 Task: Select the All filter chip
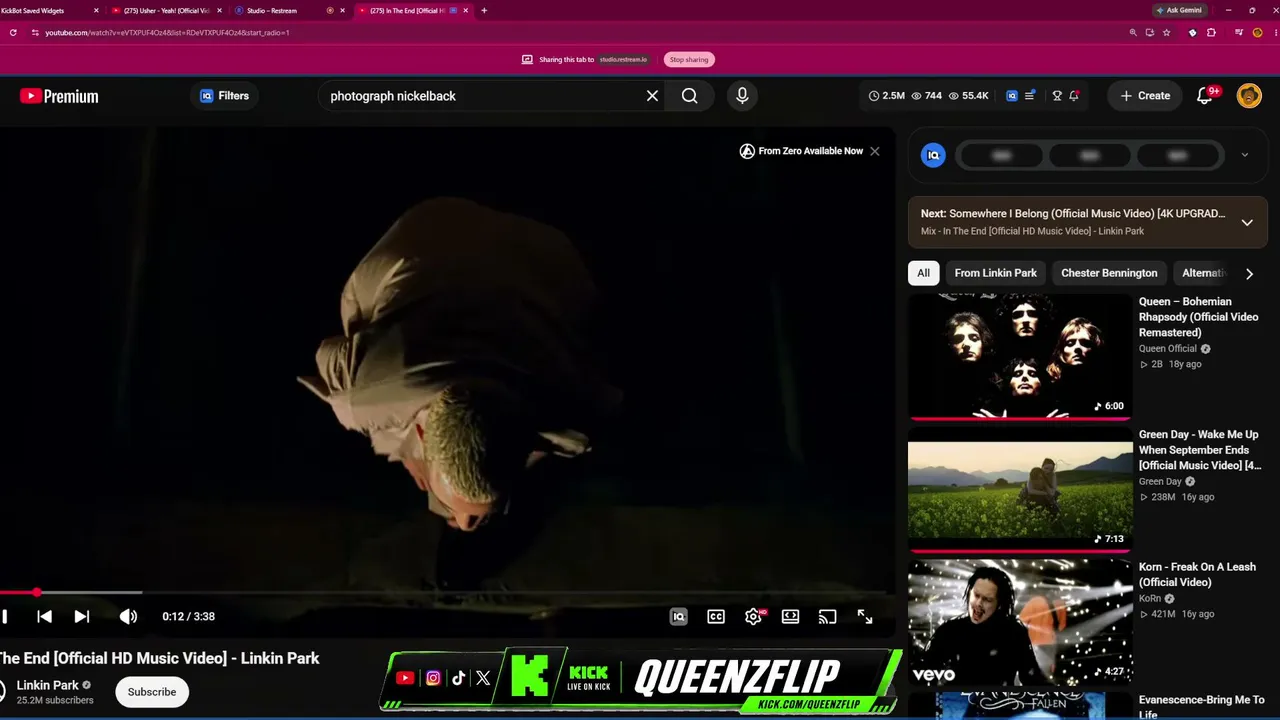click(x=923, y=273)
